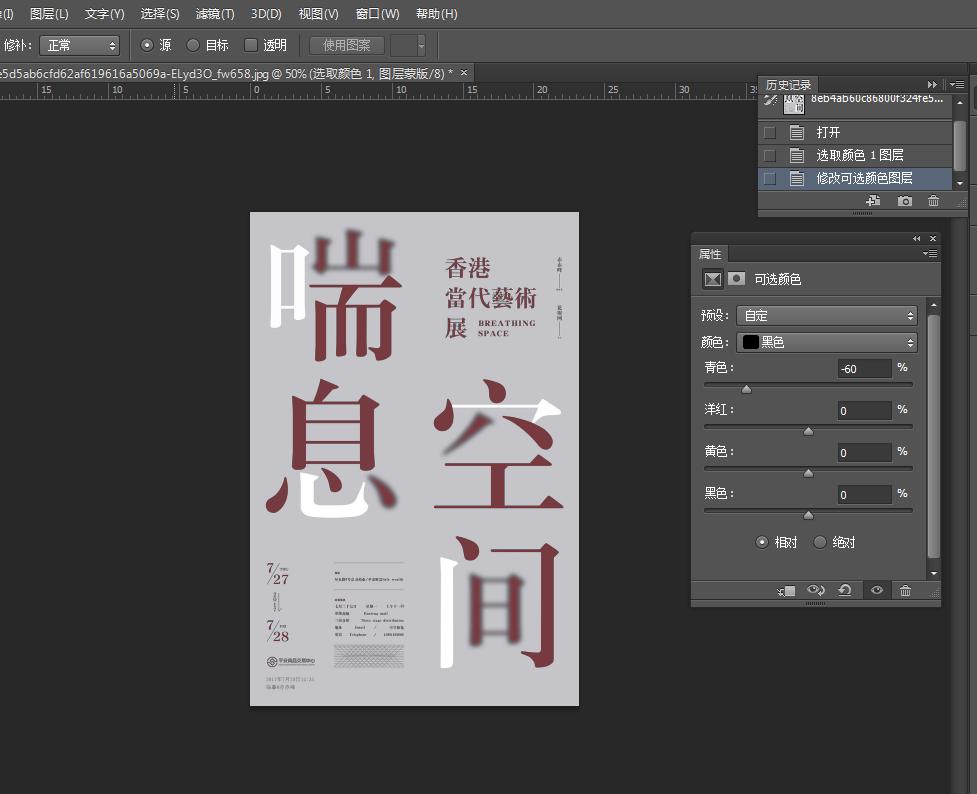Delete the adjustment layer via trash icon
Screen dimensions: 977x794
(905, 590)
